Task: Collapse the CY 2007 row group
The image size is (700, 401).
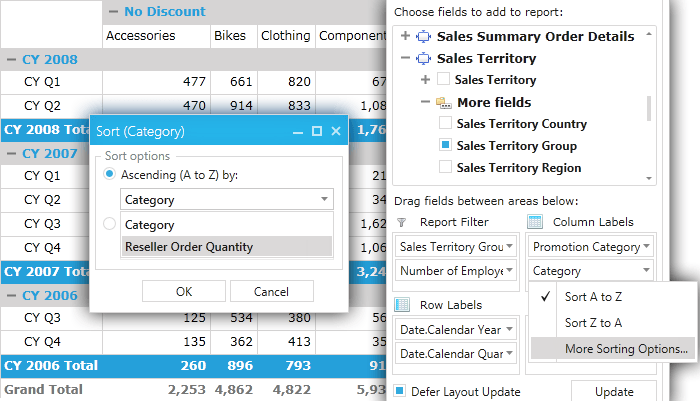Action: tap(10, 154)
